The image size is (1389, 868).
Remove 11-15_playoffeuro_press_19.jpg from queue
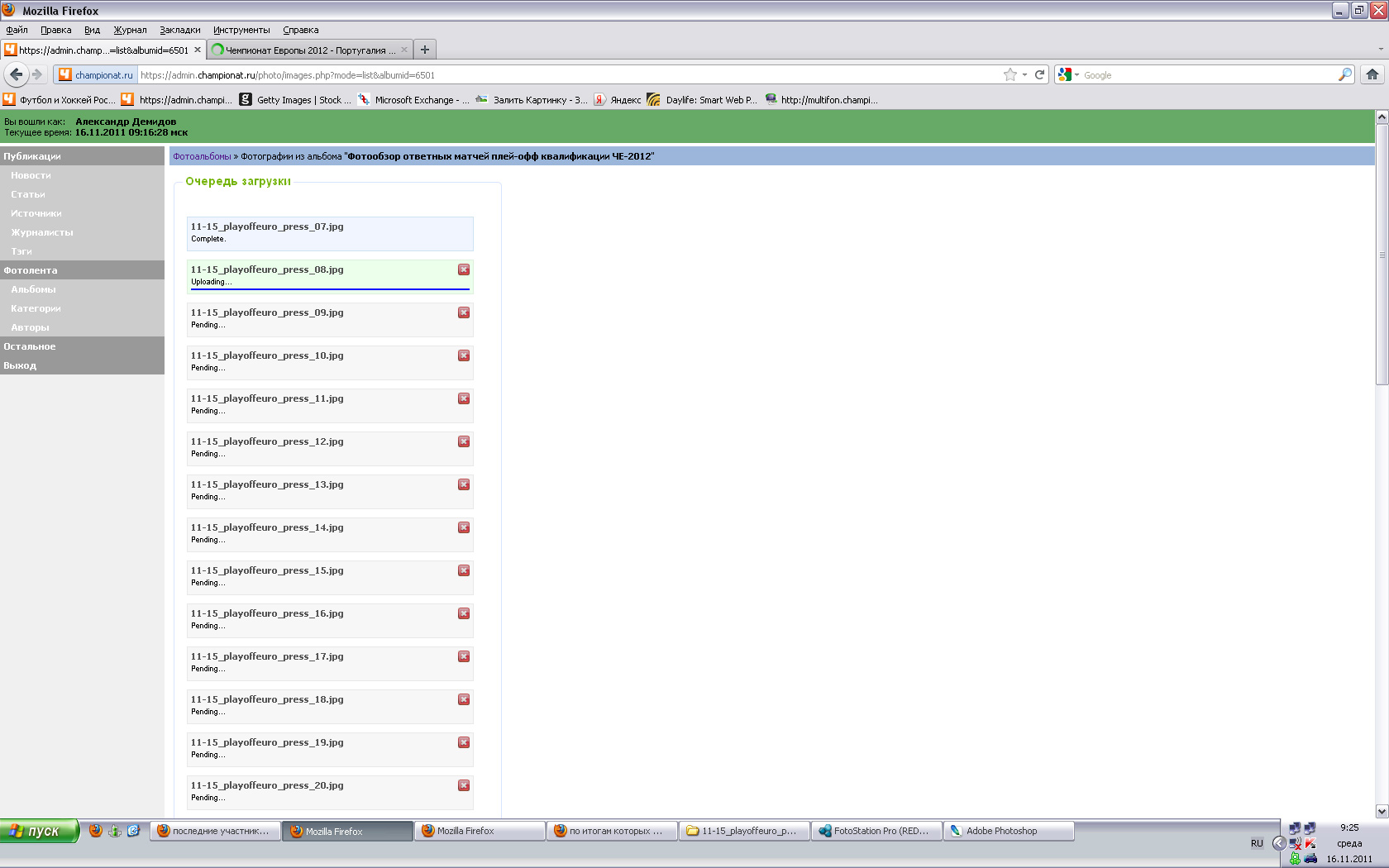pyautogui.click(x=464, y=742)
